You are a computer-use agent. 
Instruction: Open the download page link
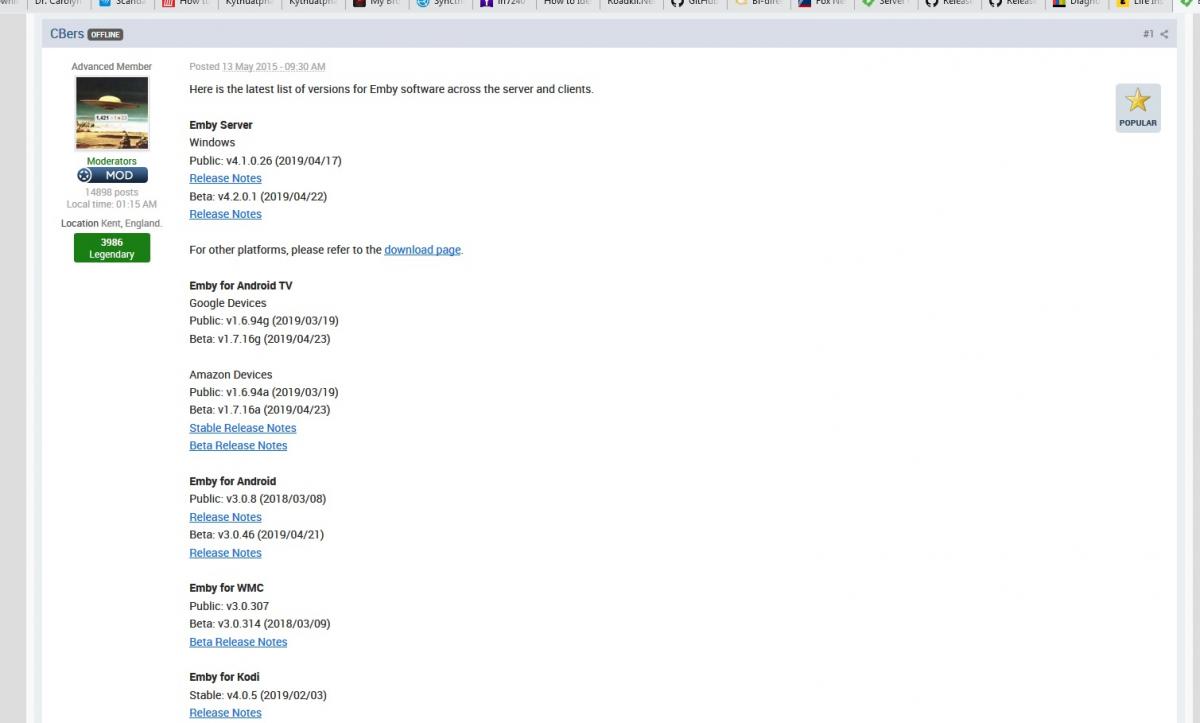(422, 250)
